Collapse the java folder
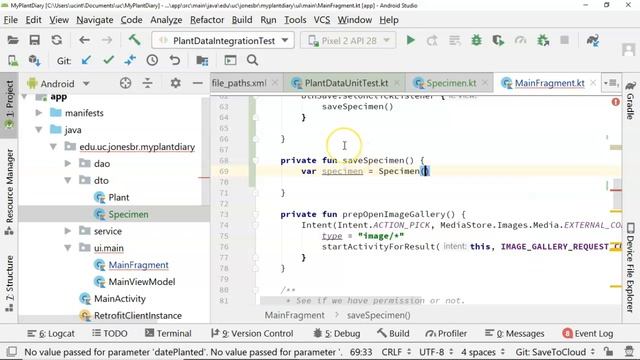The image size is (640, 360). point(39,130)
